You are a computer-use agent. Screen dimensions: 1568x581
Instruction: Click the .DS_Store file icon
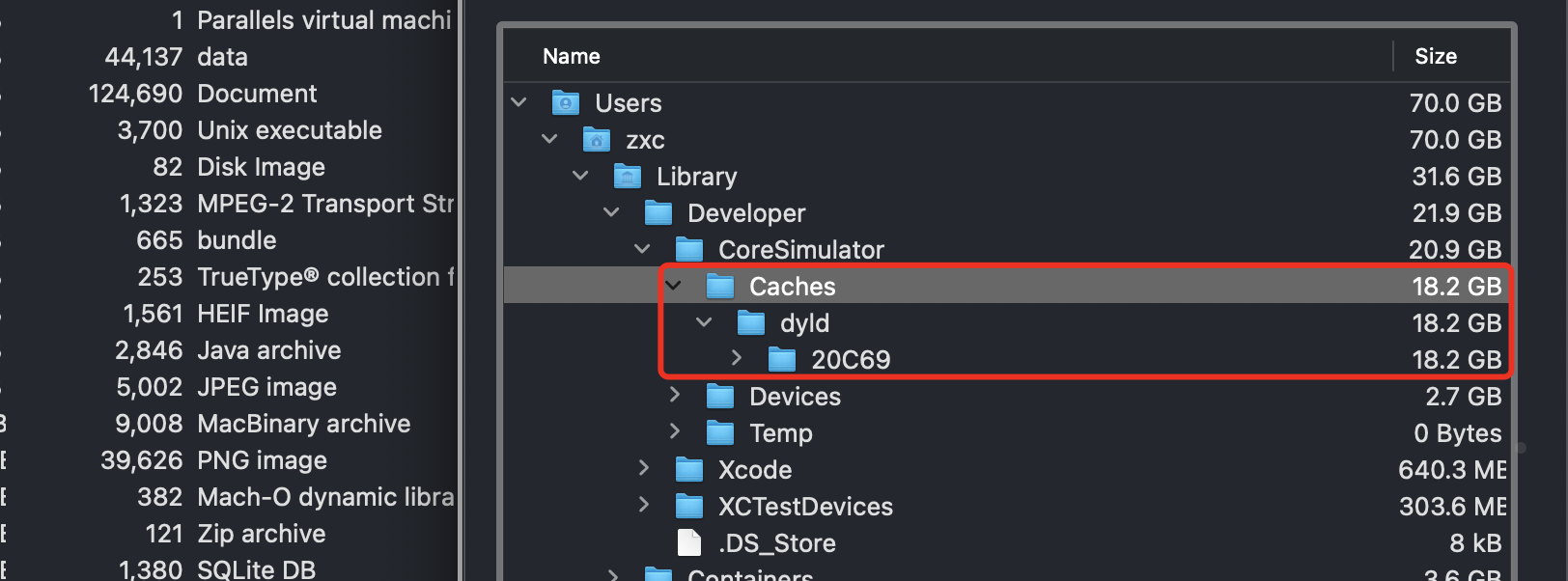pyautogui.click(x=689, y=542)
